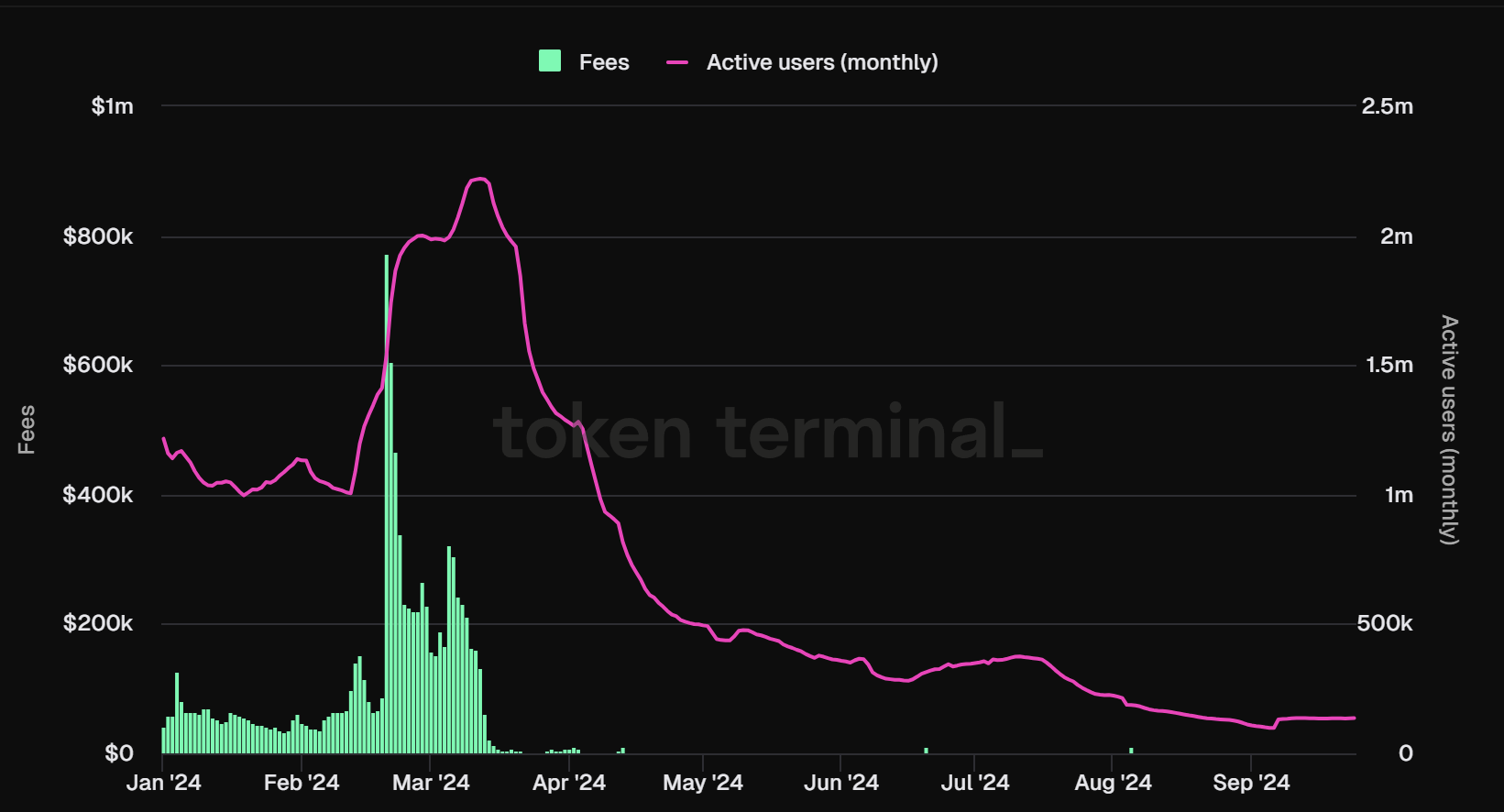Viewport: 1504px width, 812px height.
Task: Click the Sep '24 axis tick label
Action: (x=1251, y=783)
